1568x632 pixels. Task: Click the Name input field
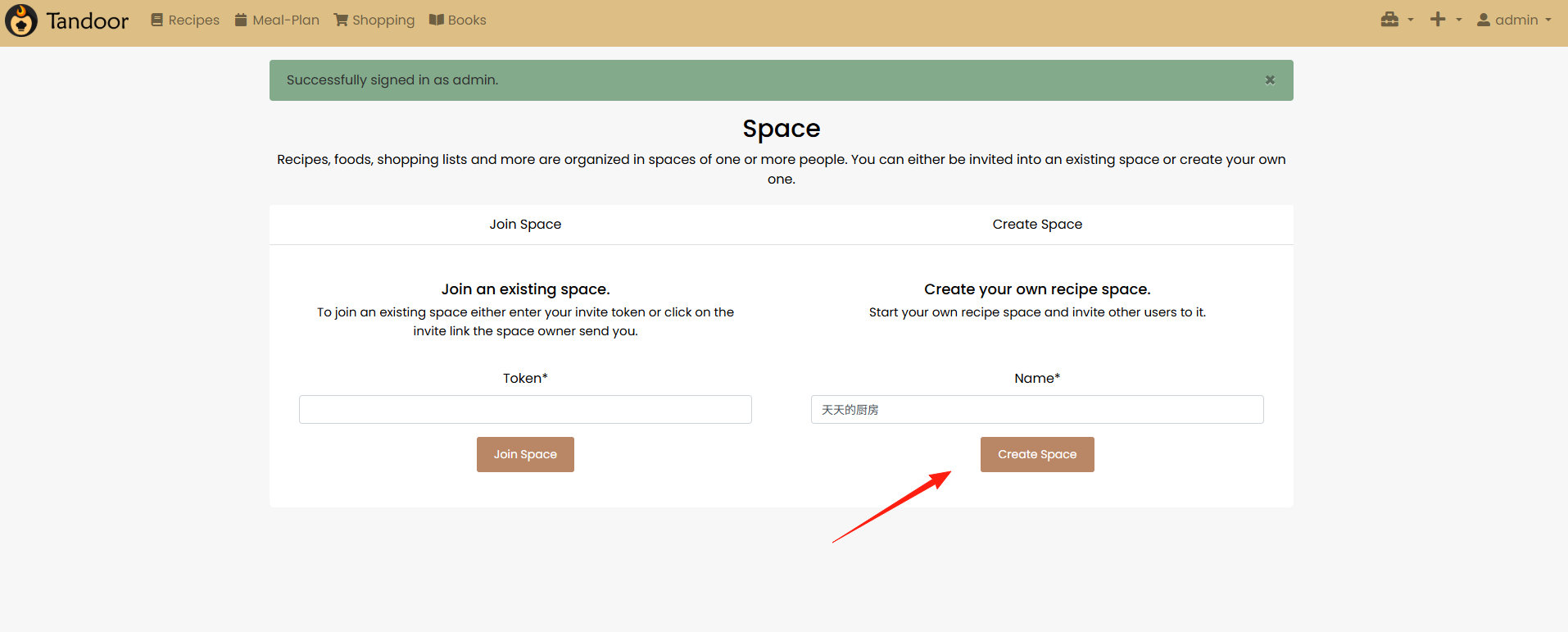tap(1037, 410)
